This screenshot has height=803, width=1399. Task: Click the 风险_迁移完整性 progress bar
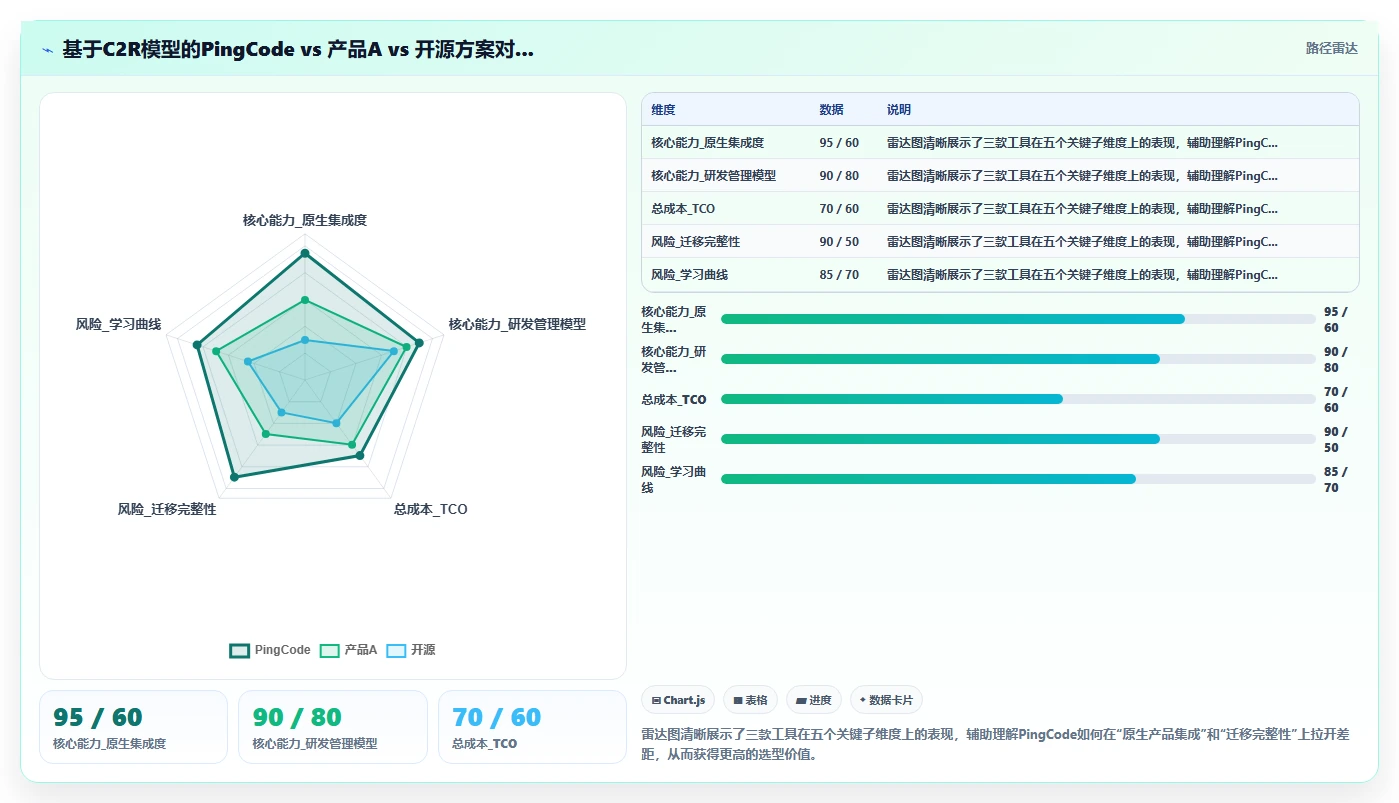click(1018, 439)
